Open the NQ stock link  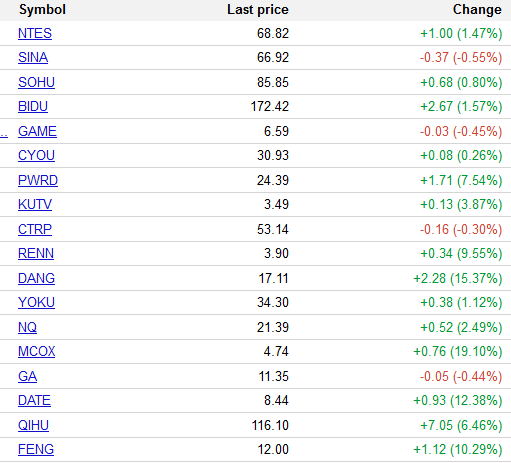27,327
